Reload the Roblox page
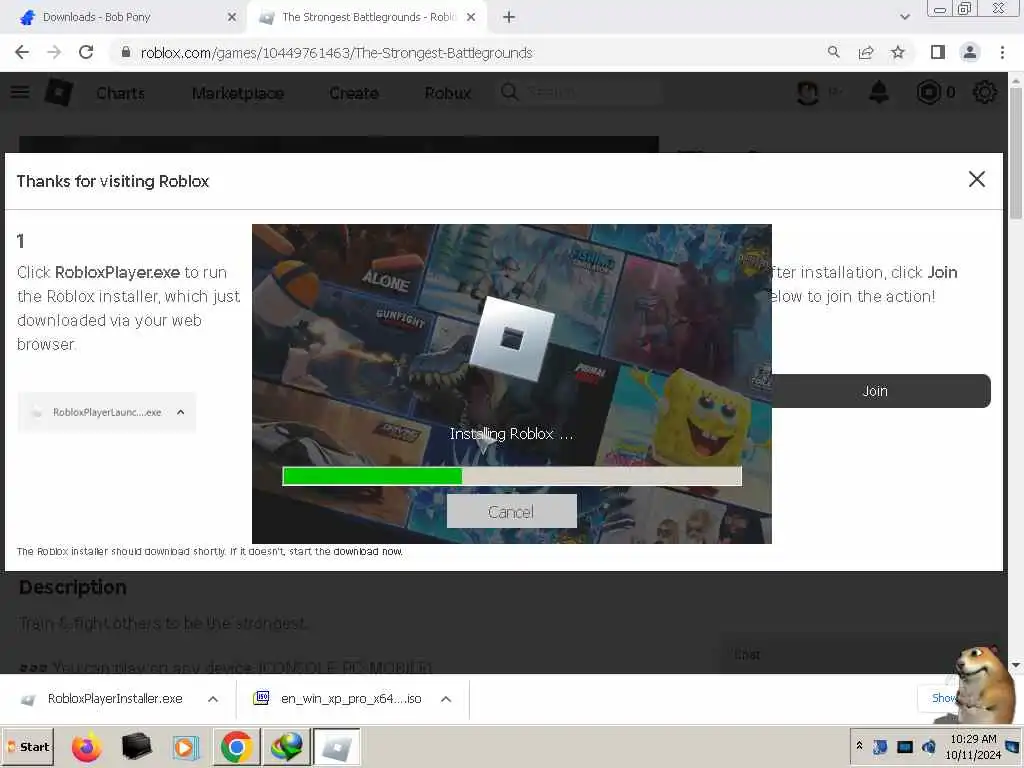Image resolution: width=1024 pixels, height=768 pixels. (86, 52)
